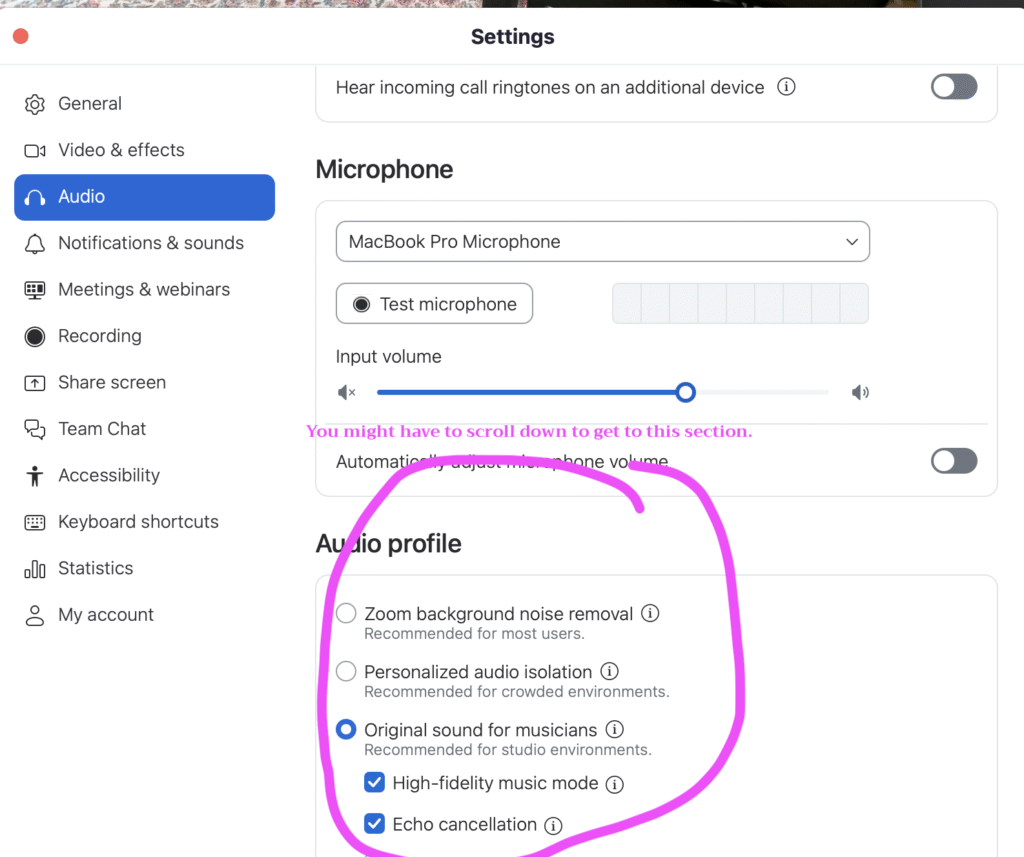
Task: Uncheck the Echo cancellation checkbox
Action: pos(374,824)
